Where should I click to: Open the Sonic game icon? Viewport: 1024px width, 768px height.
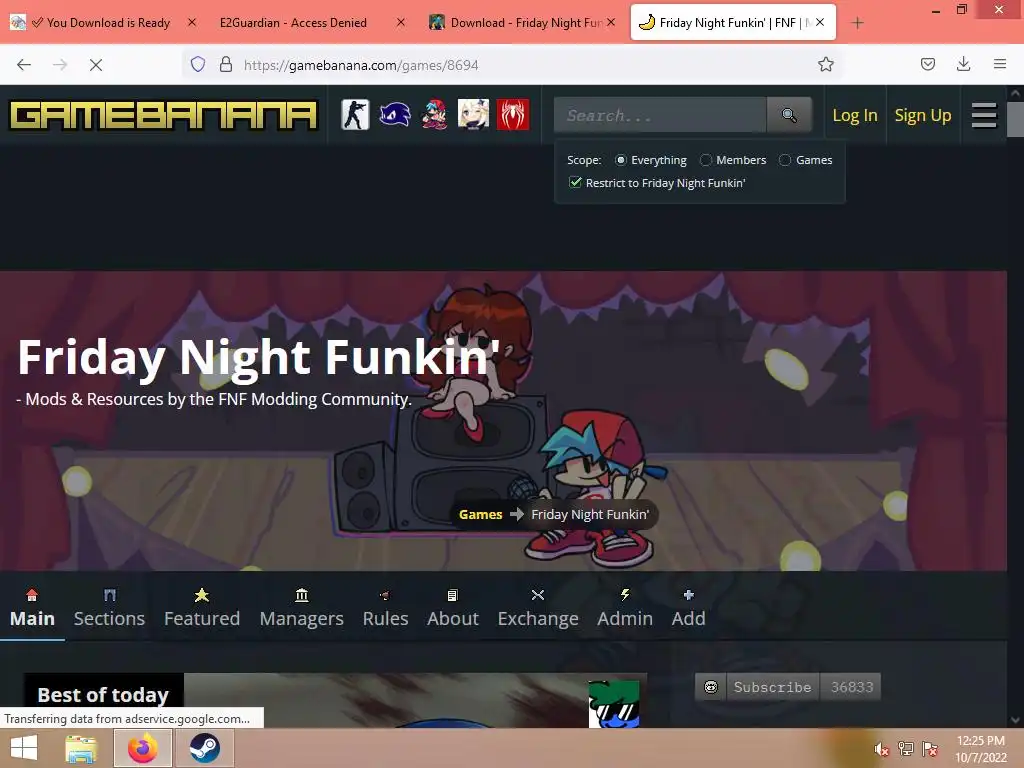tap(394, 115)
